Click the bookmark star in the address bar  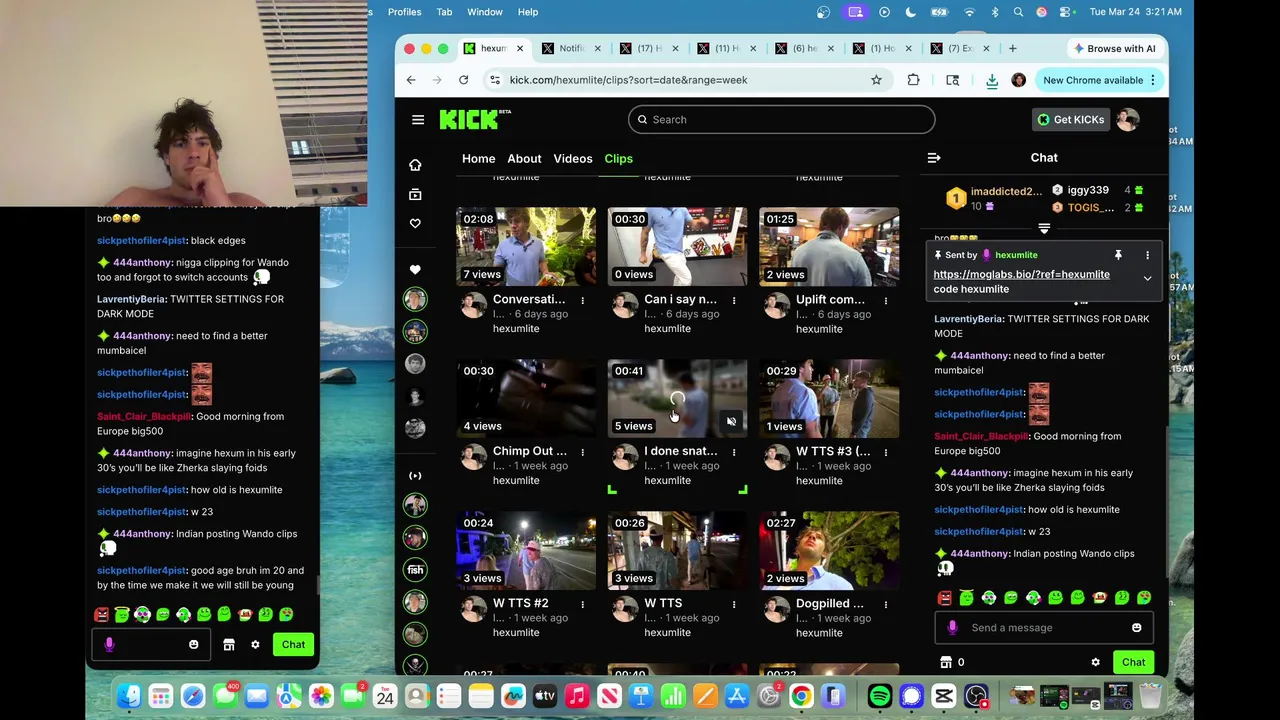tap(876, 80)
